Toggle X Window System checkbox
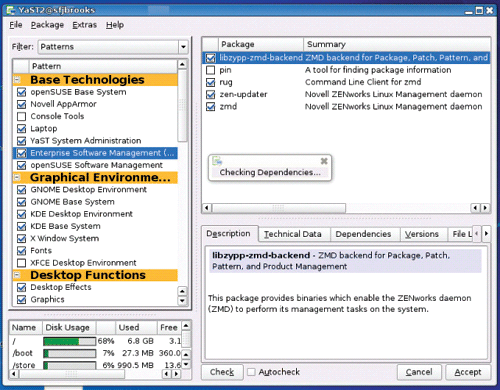This screenshot has height=390, width=500. click(x=21, y=239)
